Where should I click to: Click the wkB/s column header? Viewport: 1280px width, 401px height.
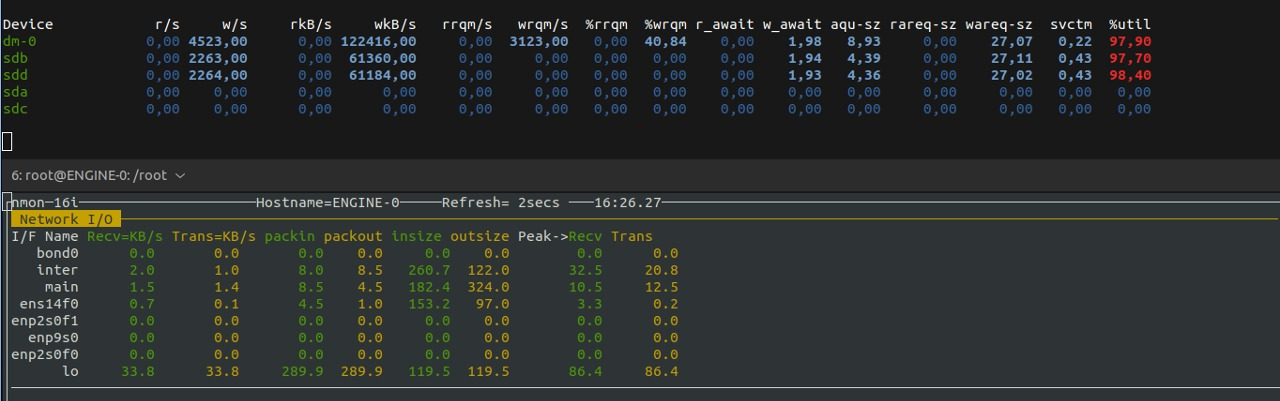click(x=396, y=24)
